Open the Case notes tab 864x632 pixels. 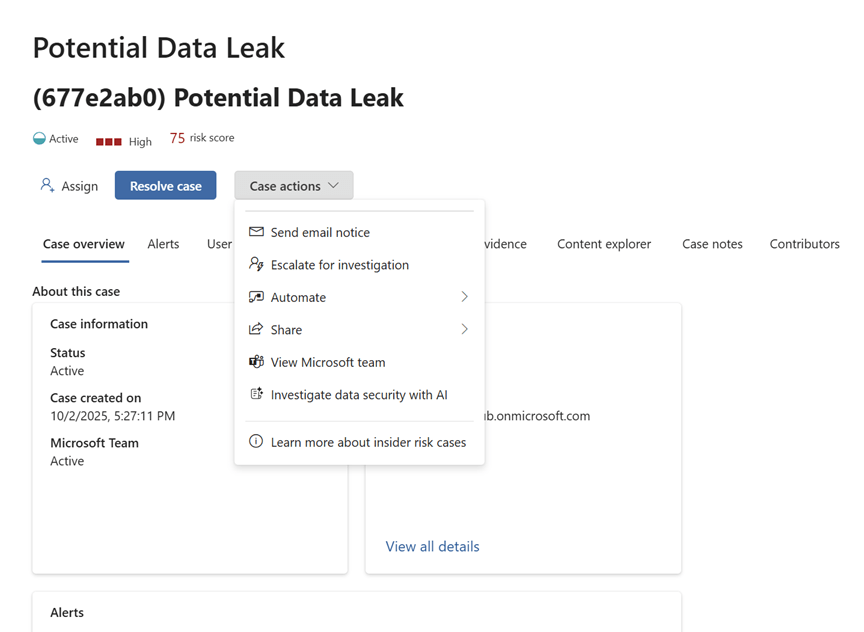click(712, 244)
